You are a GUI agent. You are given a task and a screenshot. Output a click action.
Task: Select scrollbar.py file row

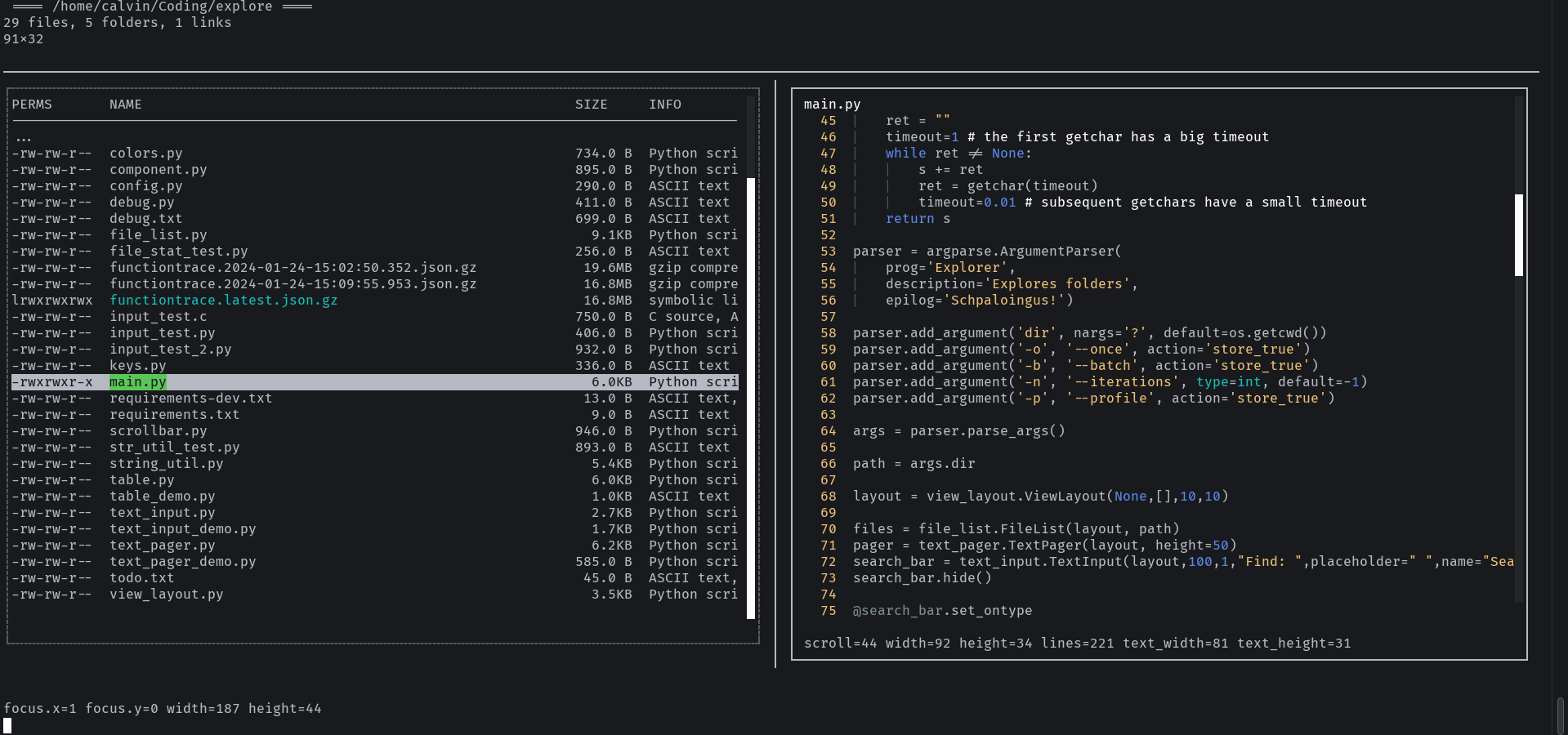click(x=374, y=431)
